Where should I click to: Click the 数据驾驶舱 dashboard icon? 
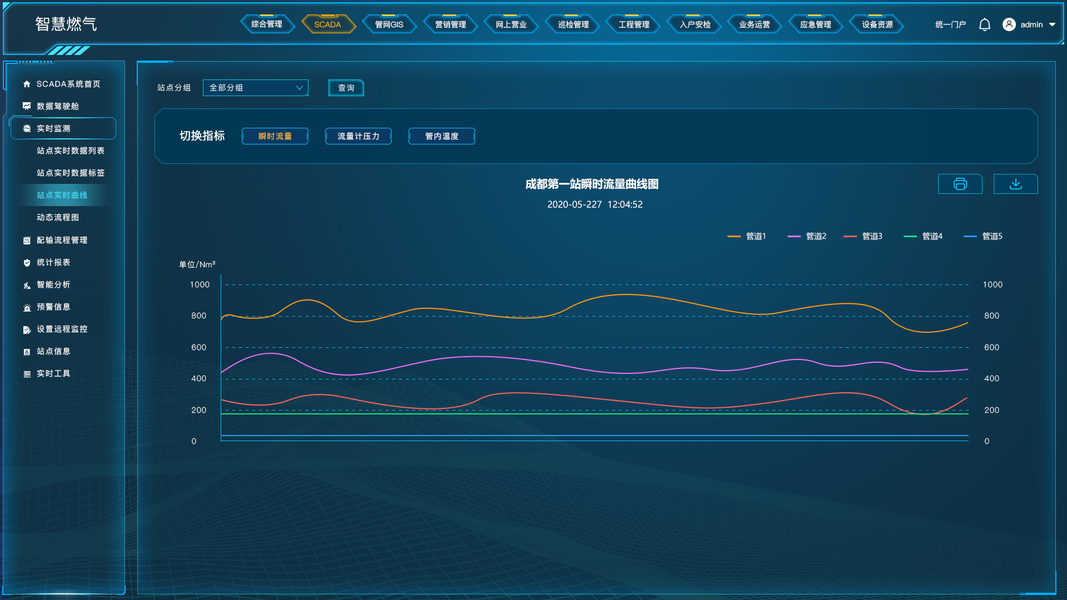tap(27, 106)
